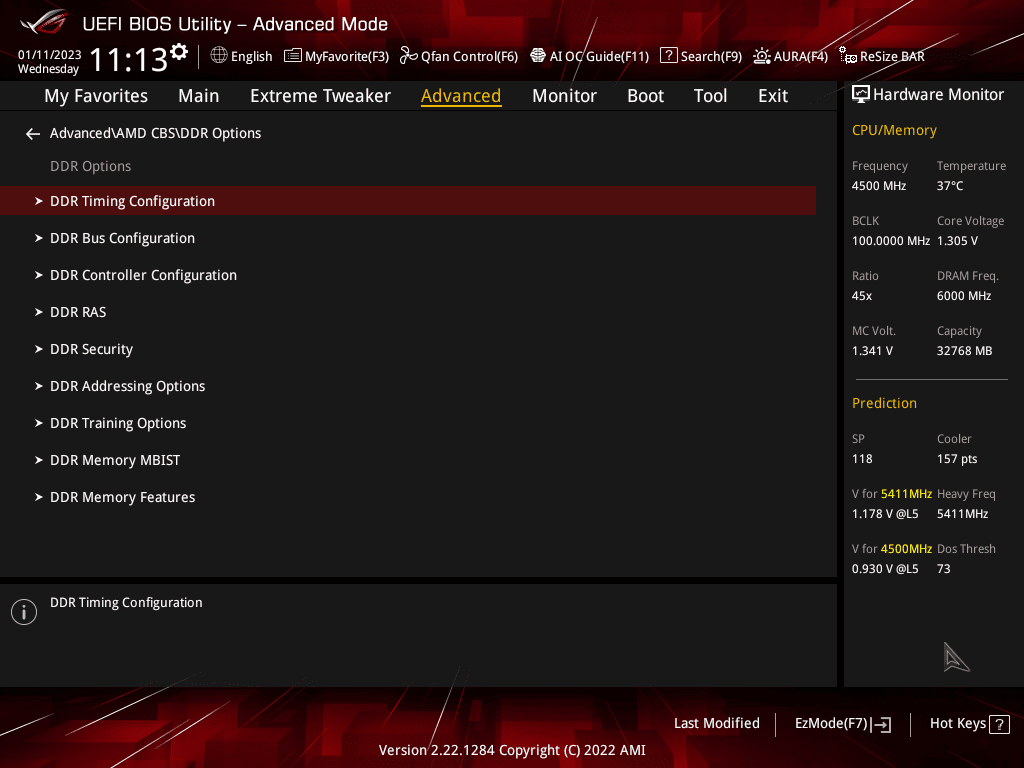This screenshot has width=1024, height=768.
Task: Go back using the left arrow icon
Action: pyautogui.click(x=33, y=134)
